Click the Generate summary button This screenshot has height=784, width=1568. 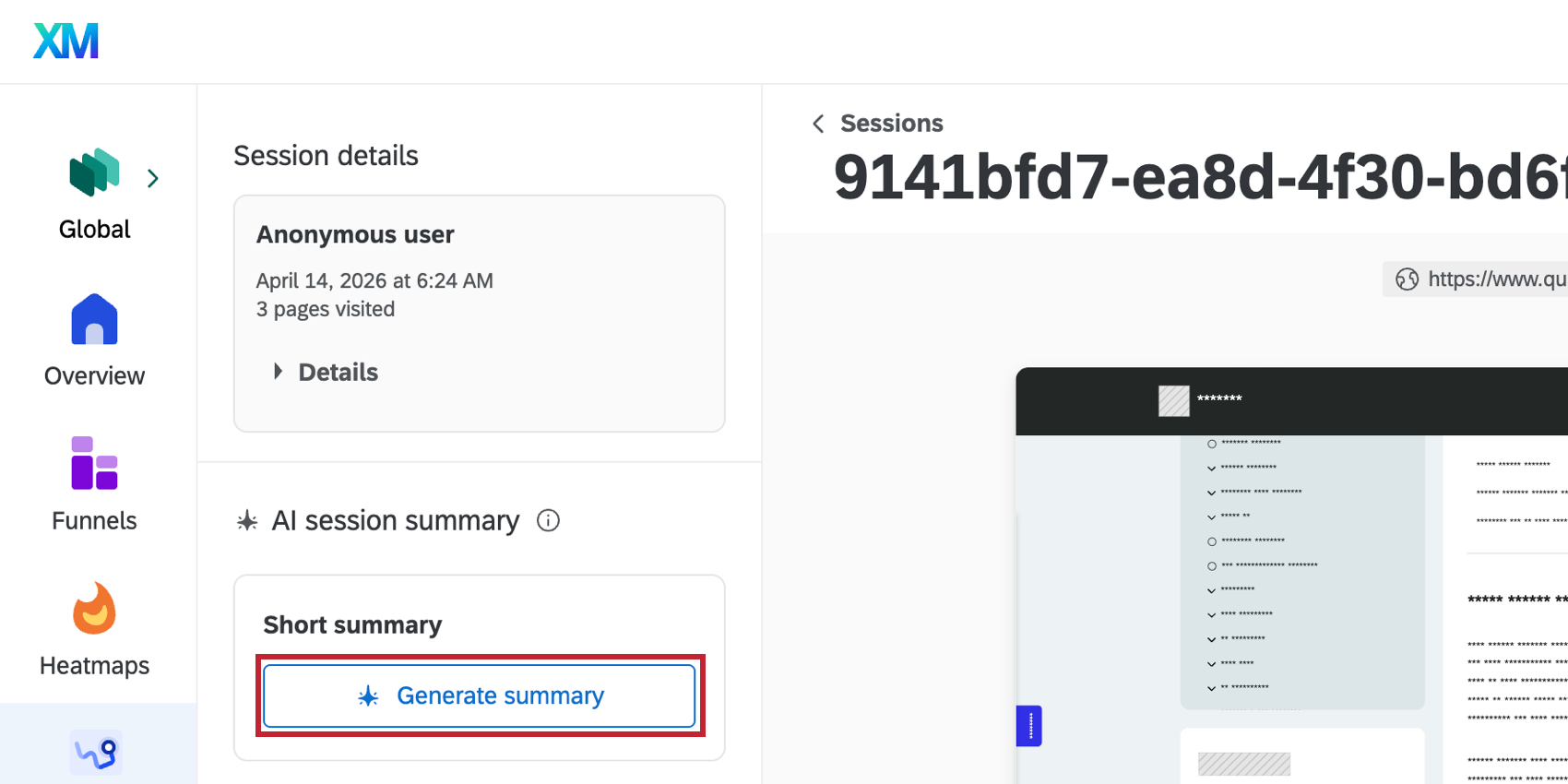pyautogui.click(x=479, y=695)
